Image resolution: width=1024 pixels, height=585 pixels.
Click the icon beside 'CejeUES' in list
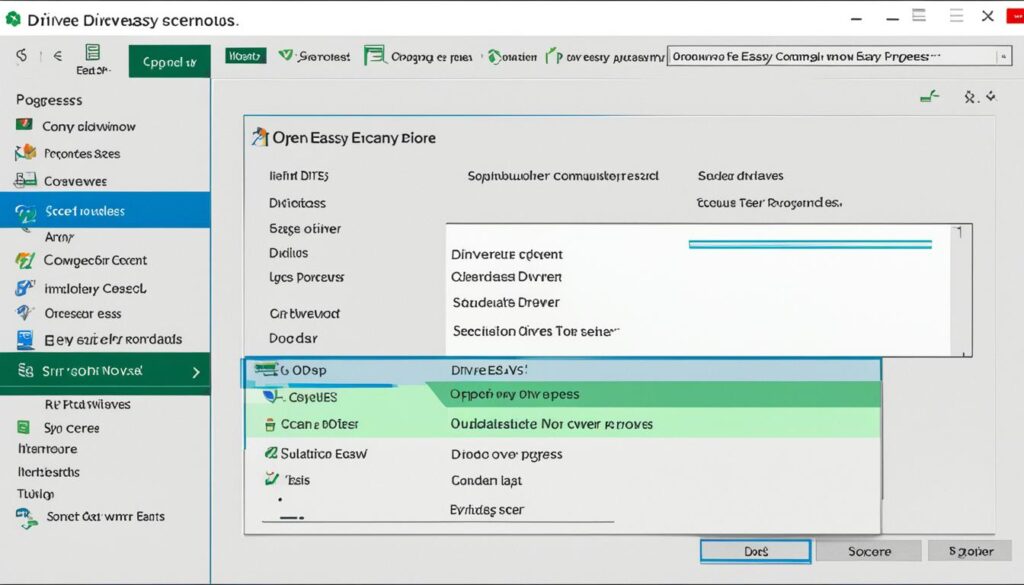pos(272,396)
